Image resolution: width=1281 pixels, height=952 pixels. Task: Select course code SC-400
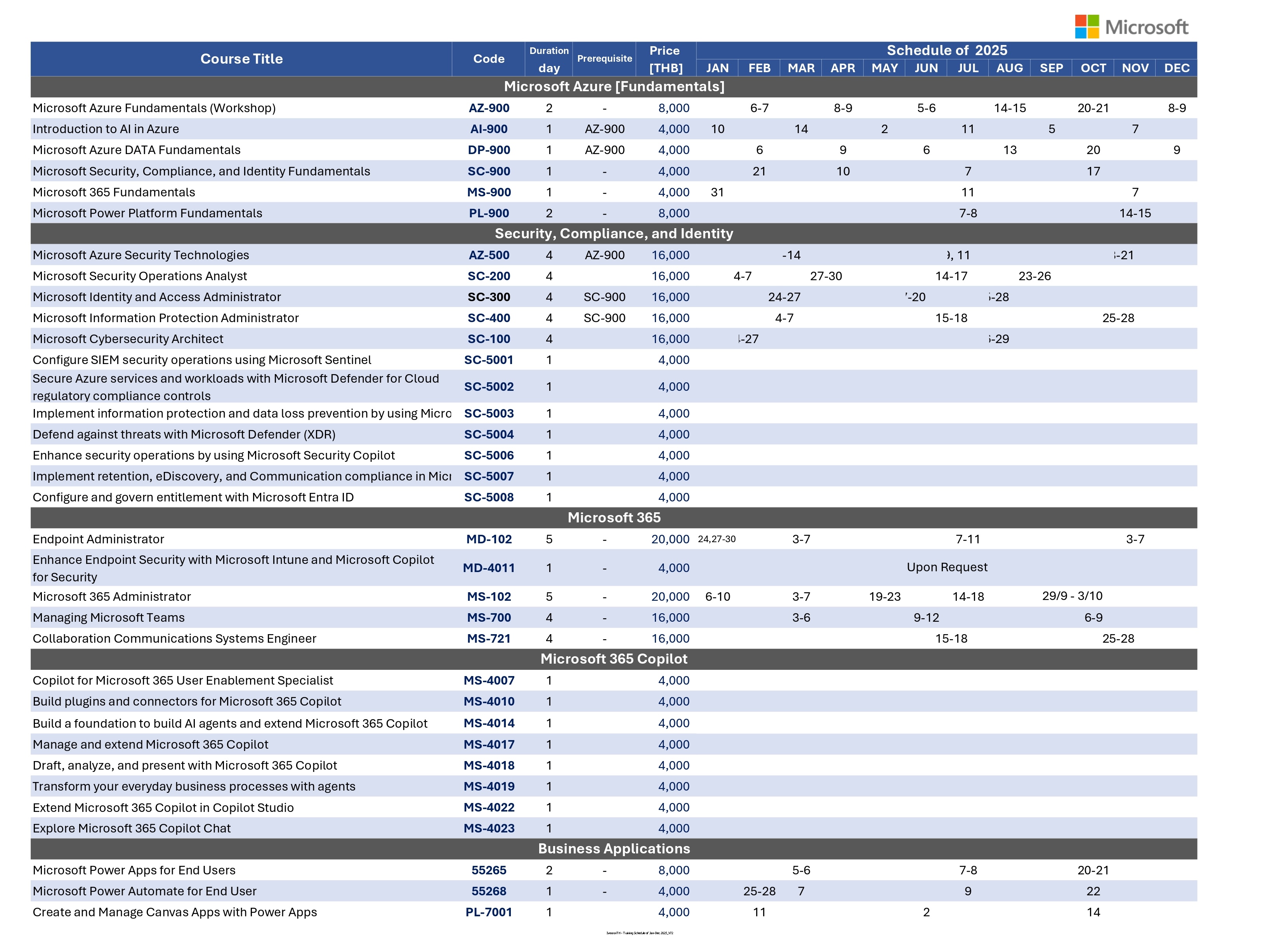(489, 318)
